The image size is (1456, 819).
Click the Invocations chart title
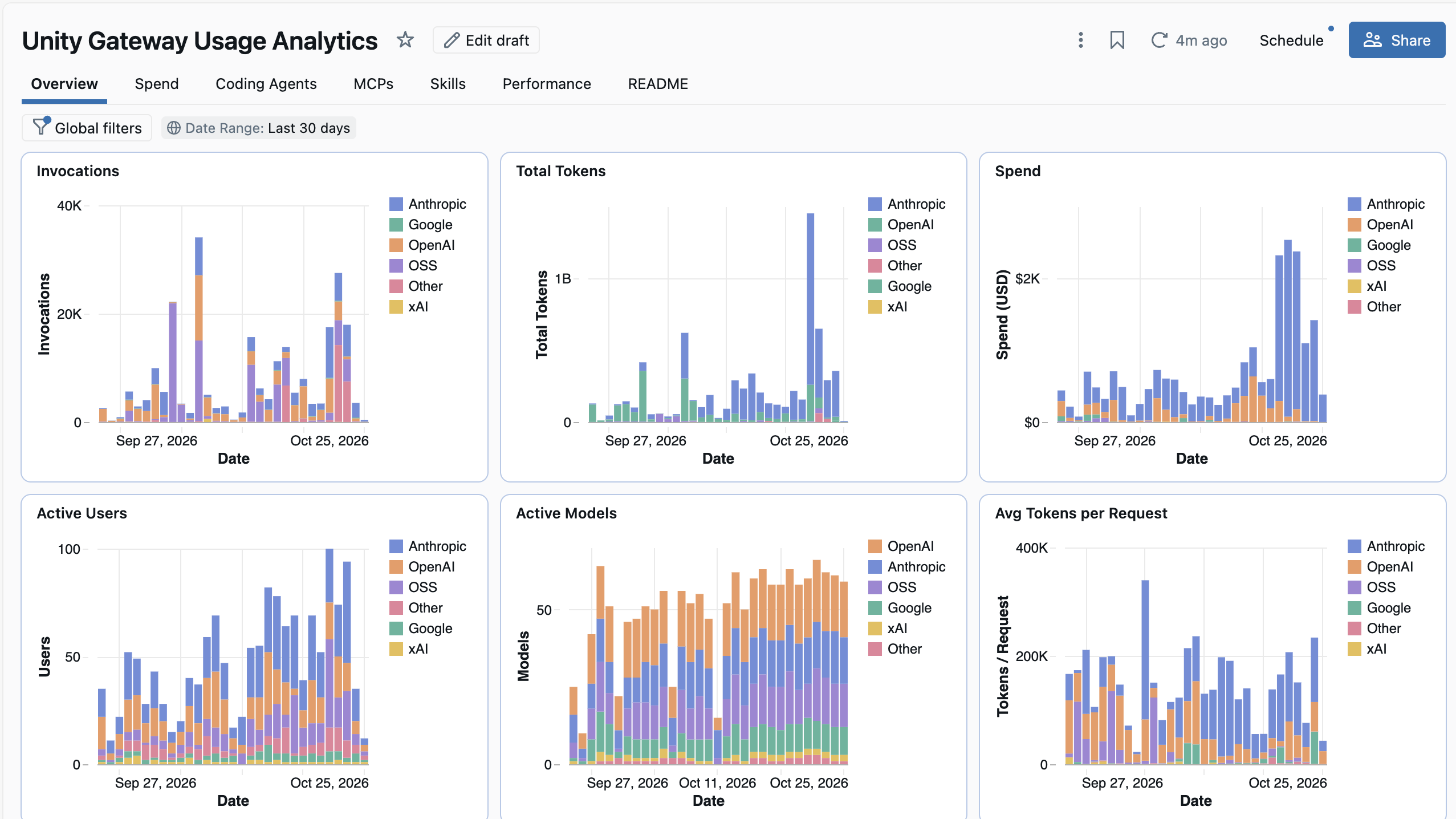coord(78,171)
